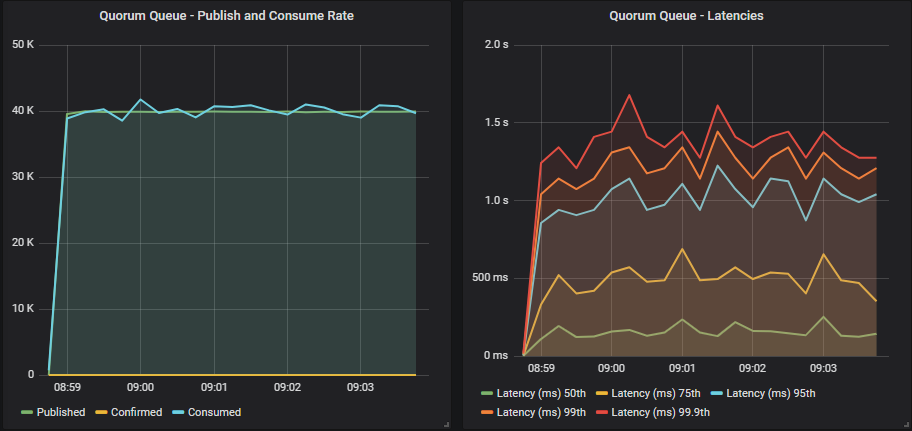Click the highest peak of the red 99.9th latency line

(x=629, y=95)
